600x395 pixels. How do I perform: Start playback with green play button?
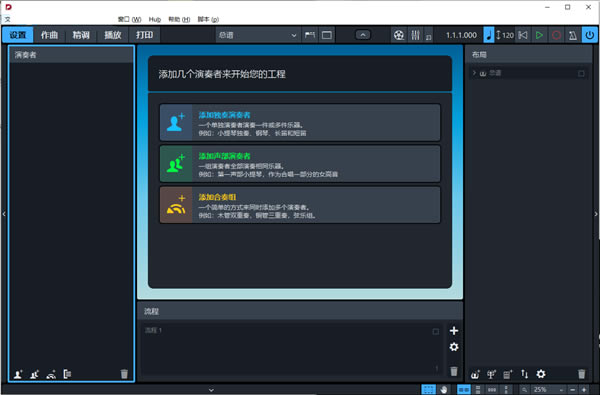coord(540,35)
